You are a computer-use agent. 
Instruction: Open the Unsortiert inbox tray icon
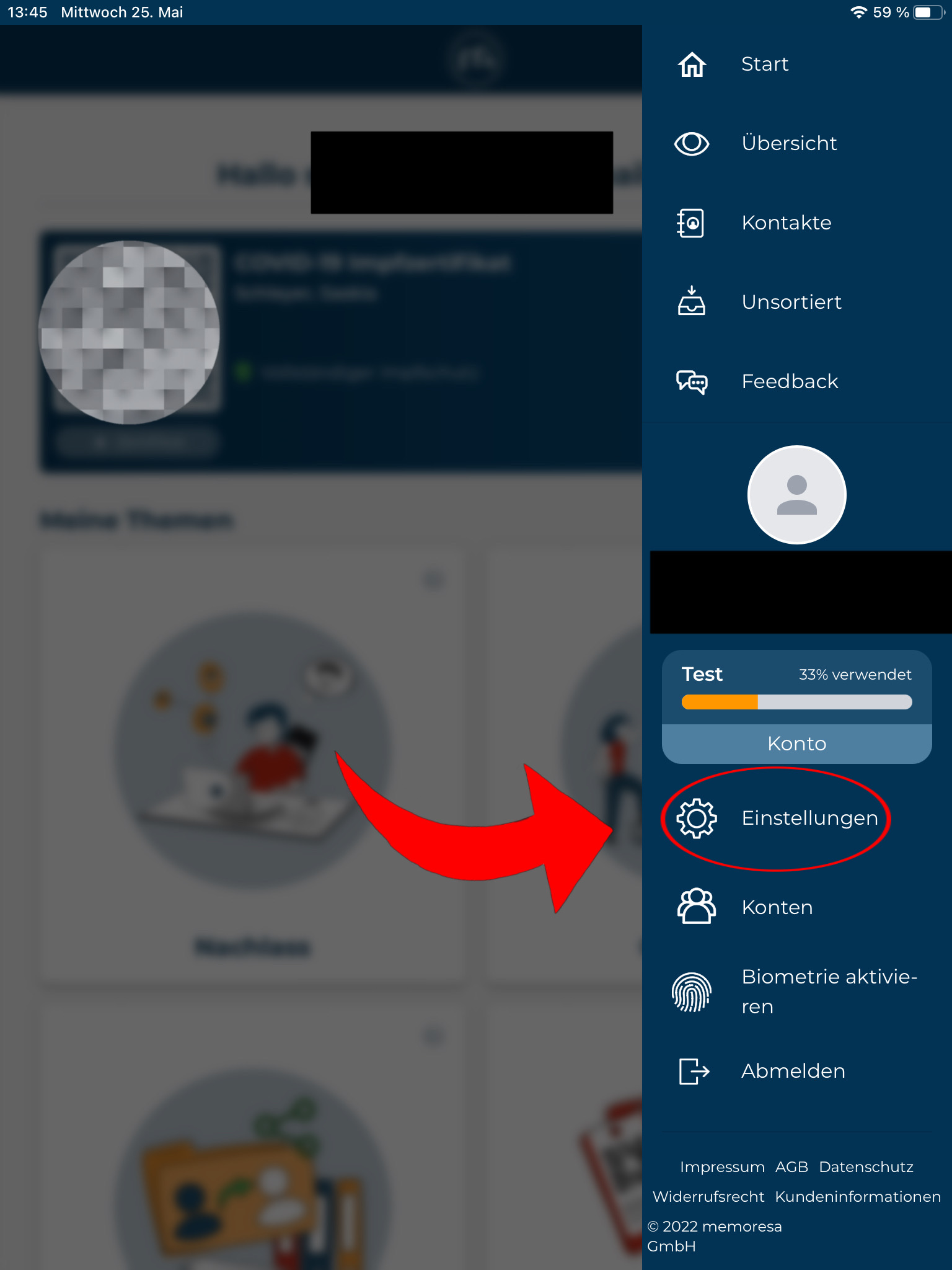pyautogui.click(x=691, y=301)
